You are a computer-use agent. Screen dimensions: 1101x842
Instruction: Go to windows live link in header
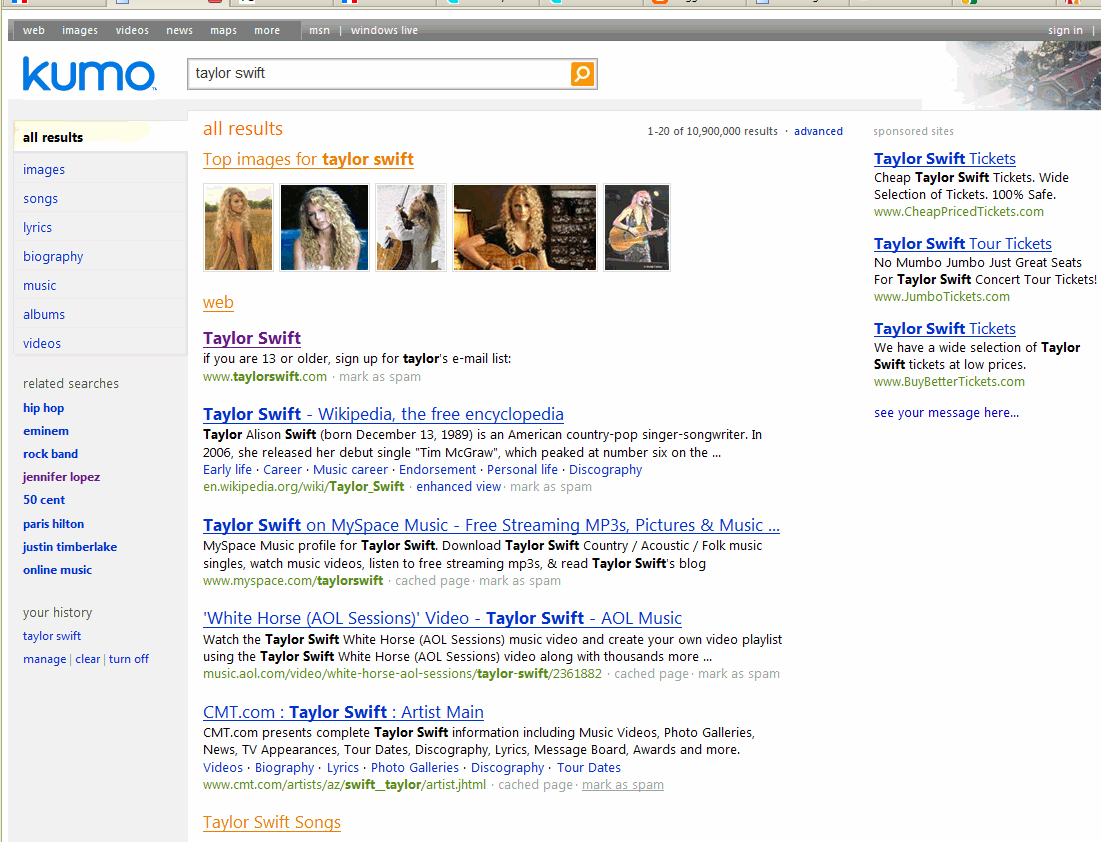pyautogui.click(x=384, y=30)
